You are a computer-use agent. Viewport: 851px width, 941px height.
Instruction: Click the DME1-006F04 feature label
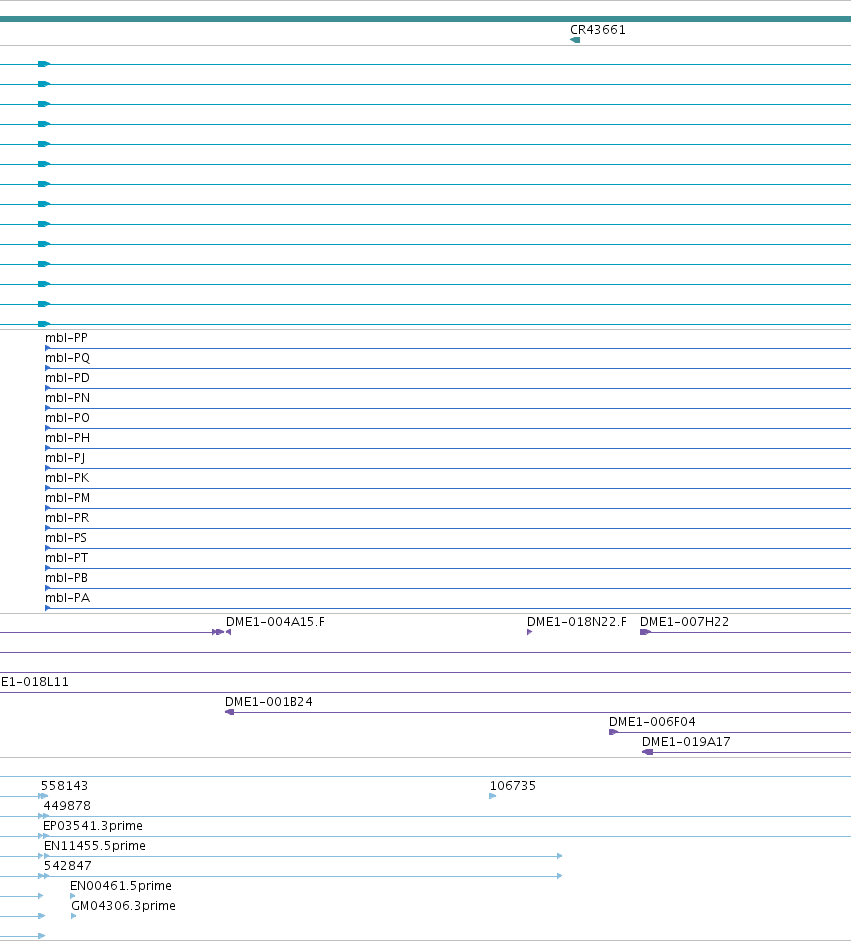click(652, 722)
